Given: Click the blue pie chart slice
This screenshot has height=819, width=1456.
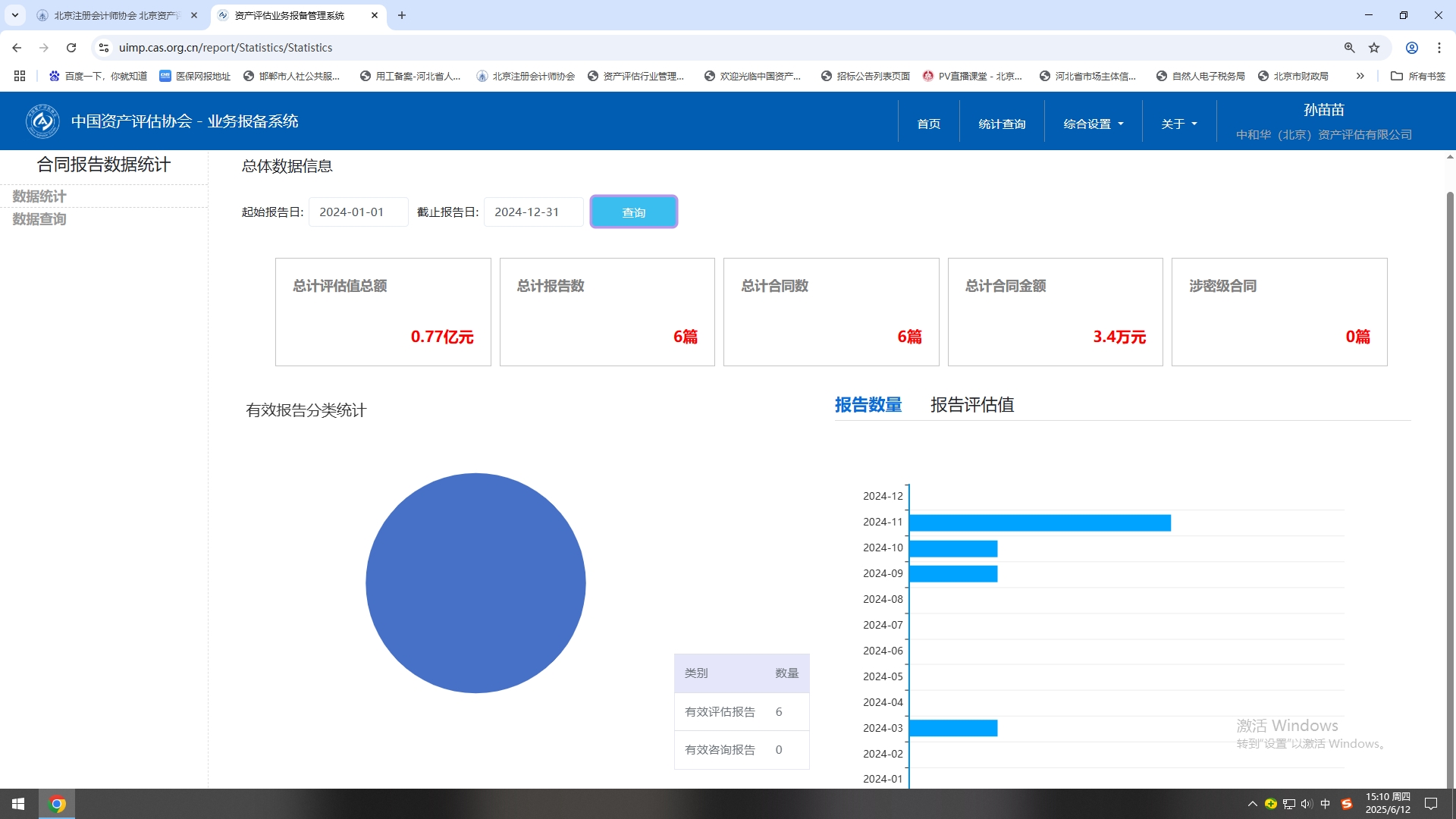Looking at the screenshot, I should (x=475, y=583).
